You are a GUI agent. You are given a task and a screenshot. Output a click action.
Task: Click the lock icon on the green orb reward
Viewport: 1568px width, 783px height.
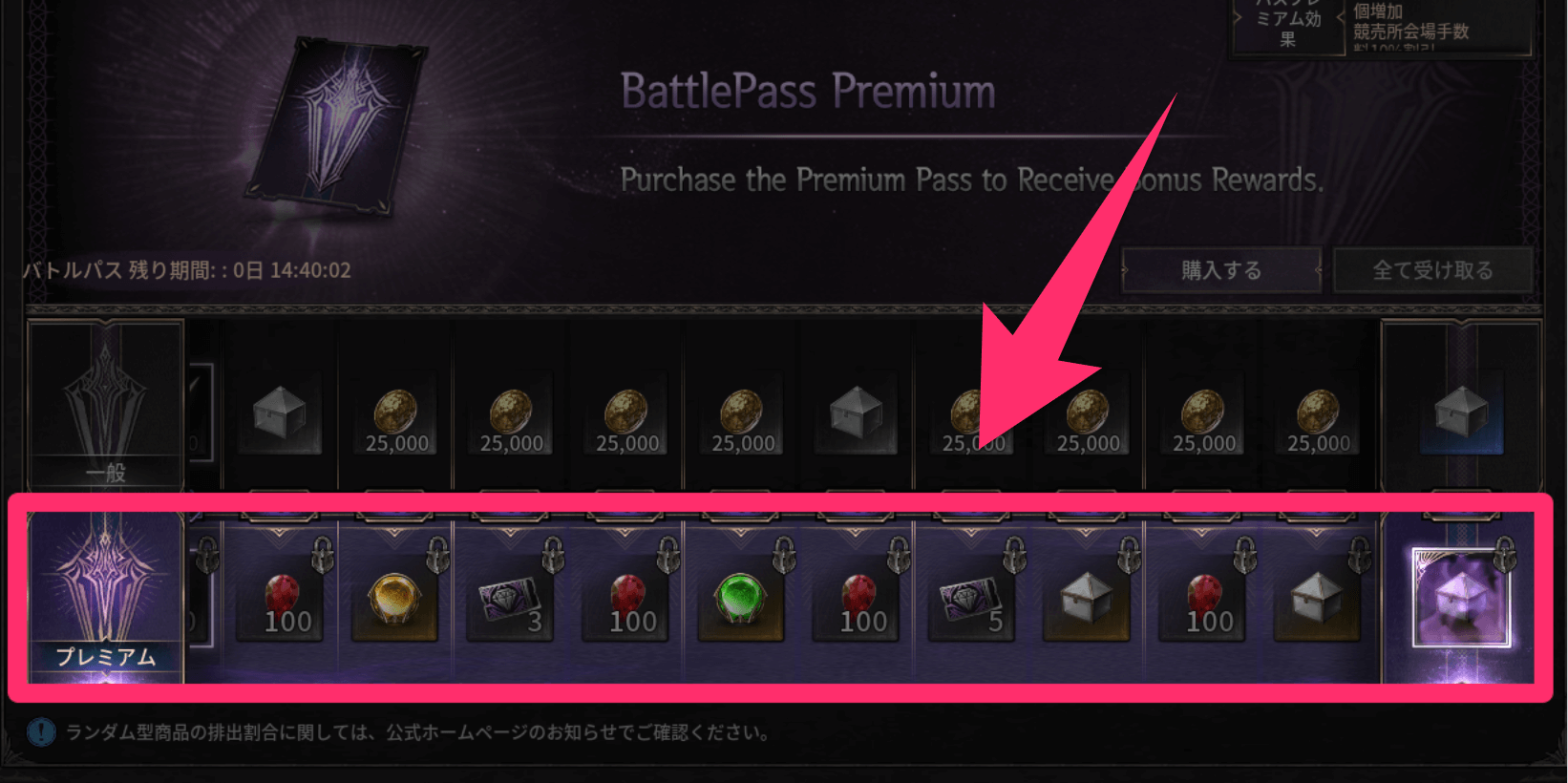(783, 554)
